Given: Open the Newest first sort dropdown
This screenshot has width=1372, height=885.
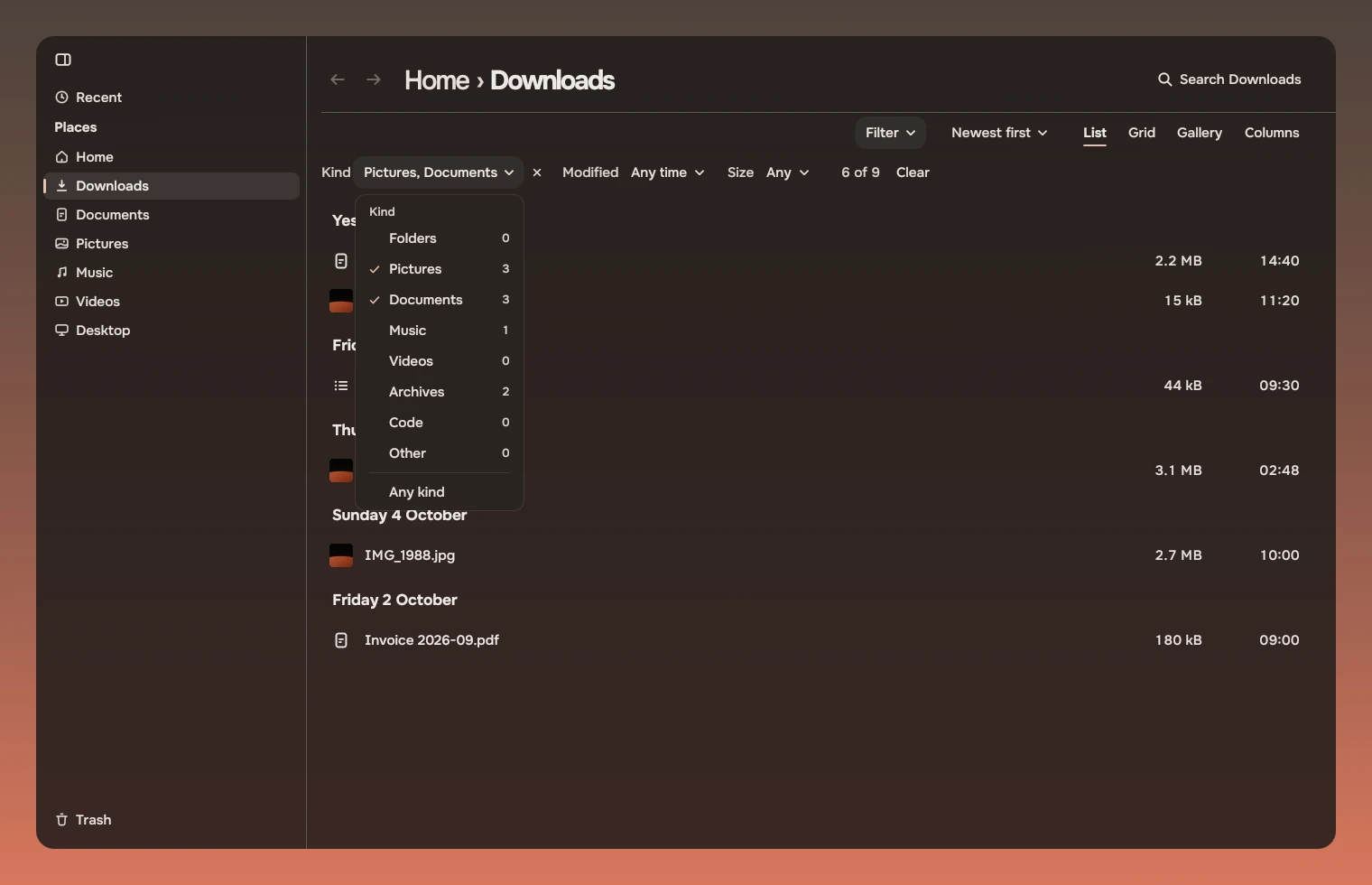Looking at the screenshot, I should click(x=999, y=133).
